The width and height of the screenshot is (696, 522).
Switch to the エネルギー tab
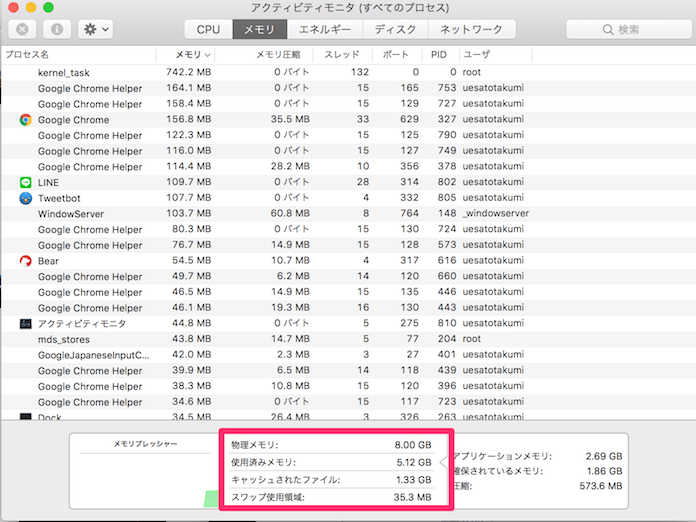coord(325,30)
